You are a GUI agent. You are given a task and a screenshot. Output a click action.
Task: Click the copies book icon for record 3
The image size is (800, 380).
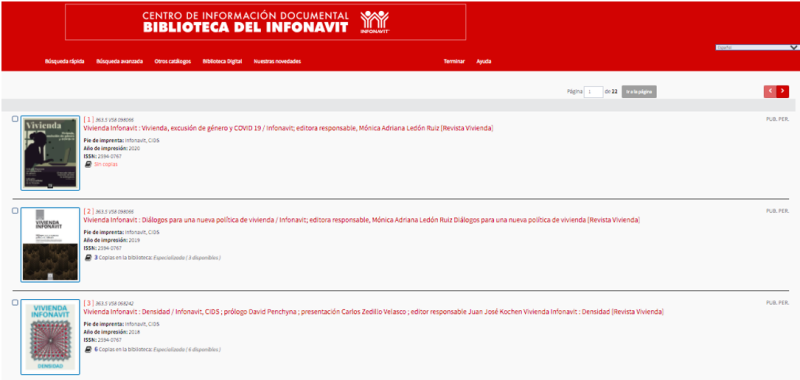pyautogui.click(x=88, y=349)
